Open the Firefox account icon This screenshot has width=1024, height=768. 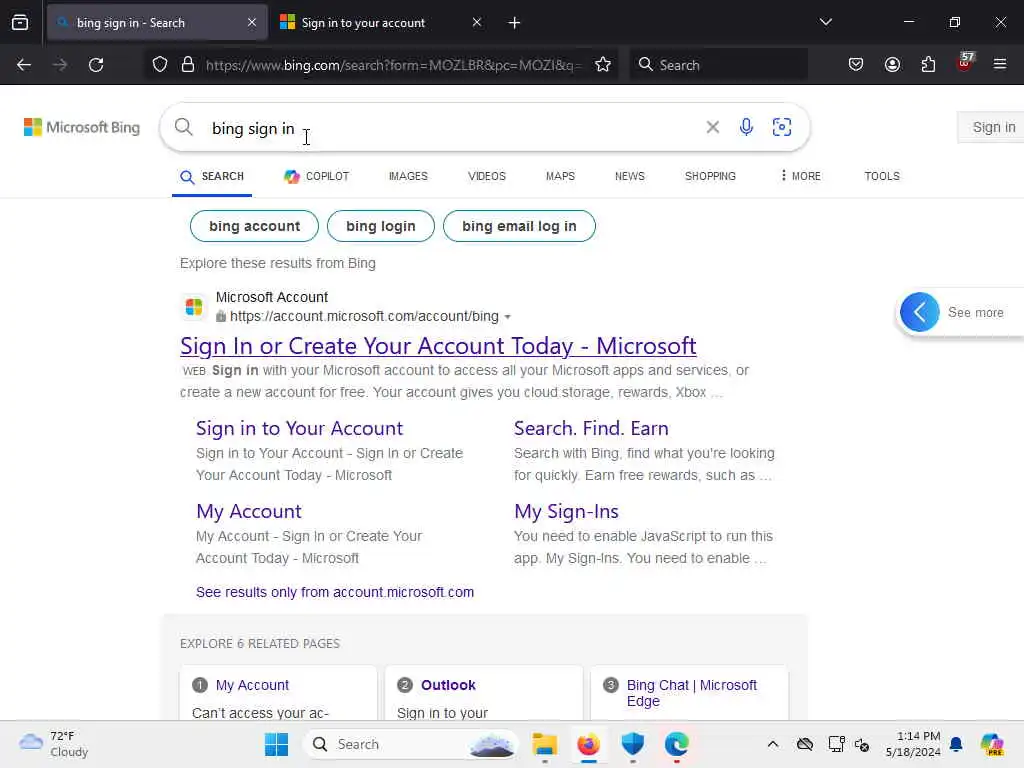coord(892,65)
